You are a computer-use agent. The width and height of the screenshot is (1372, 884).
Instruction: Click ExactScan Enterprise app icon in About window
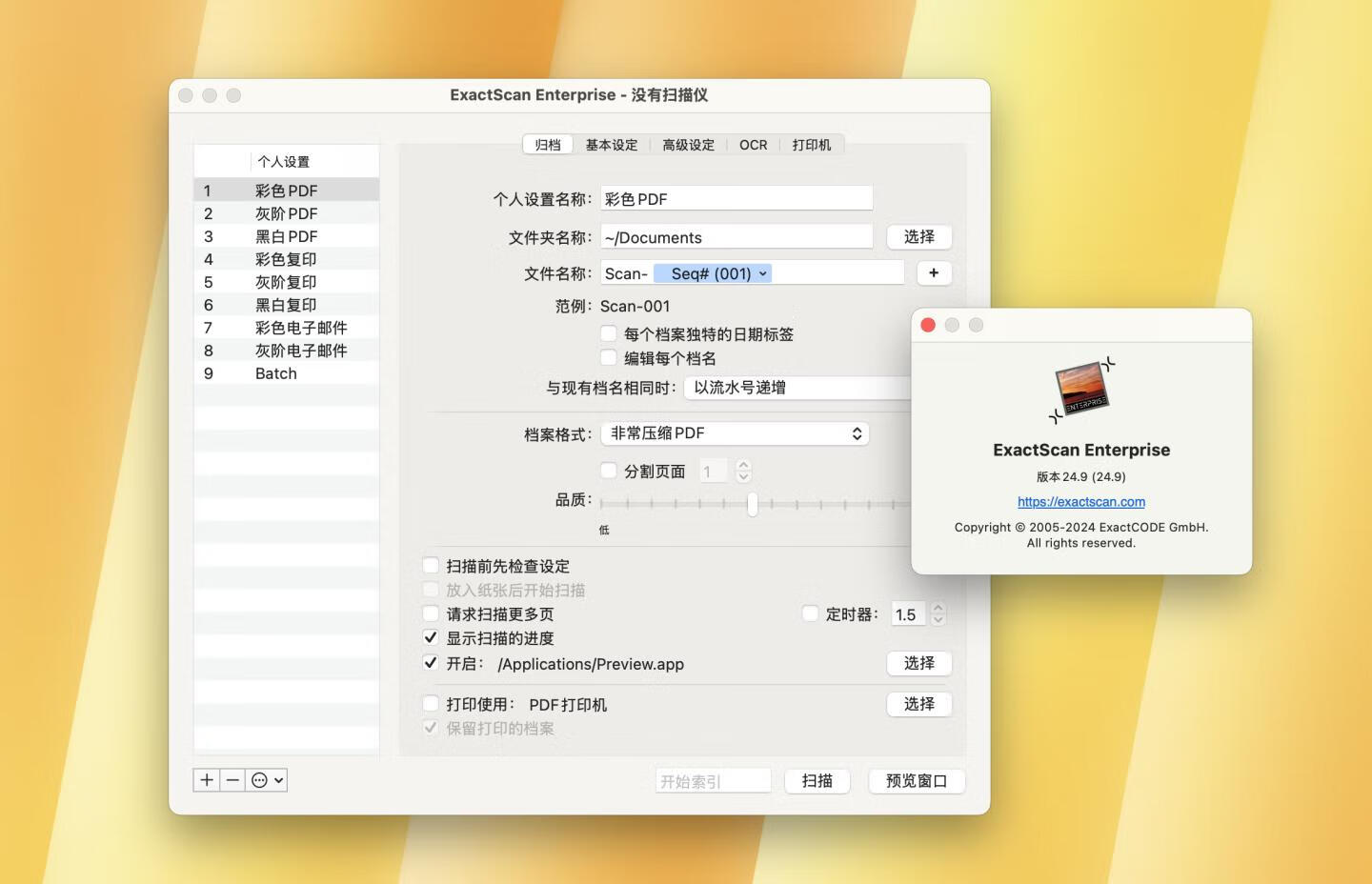coord(1081,391)
